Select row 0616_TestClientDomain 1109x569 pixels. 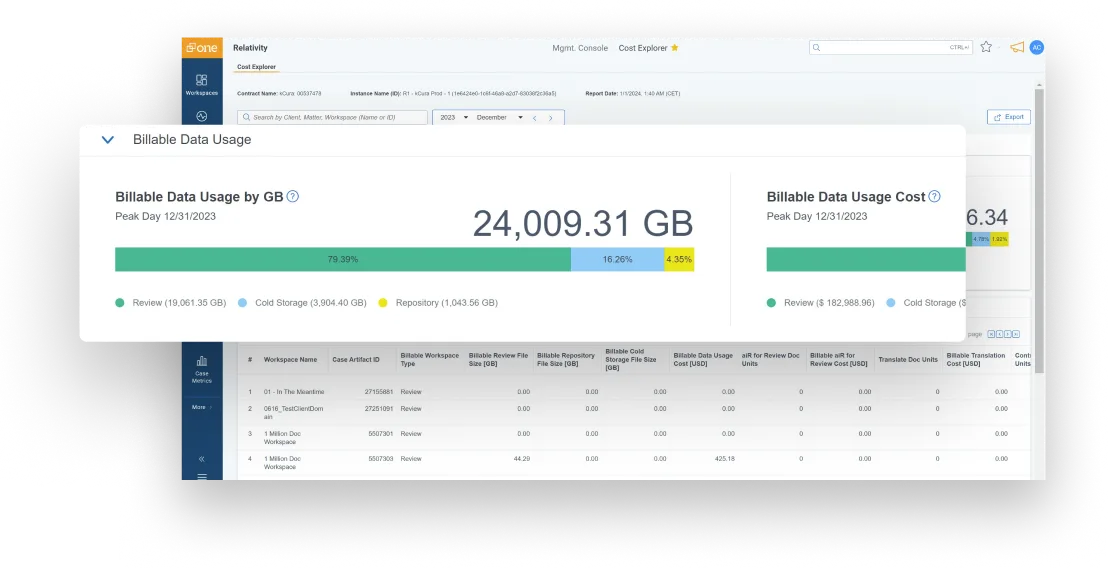click(x=294, y=413)
